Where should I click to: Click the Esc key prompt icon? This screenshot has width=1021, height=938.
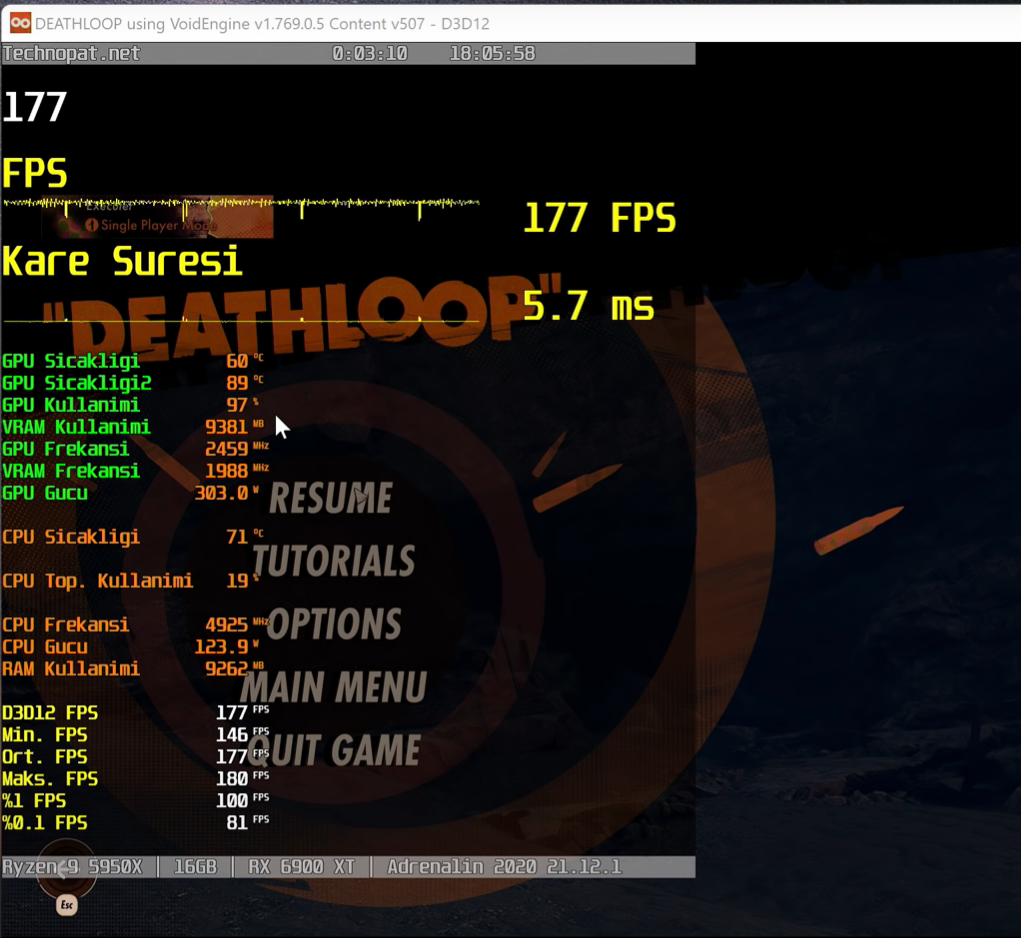[67, 905]
